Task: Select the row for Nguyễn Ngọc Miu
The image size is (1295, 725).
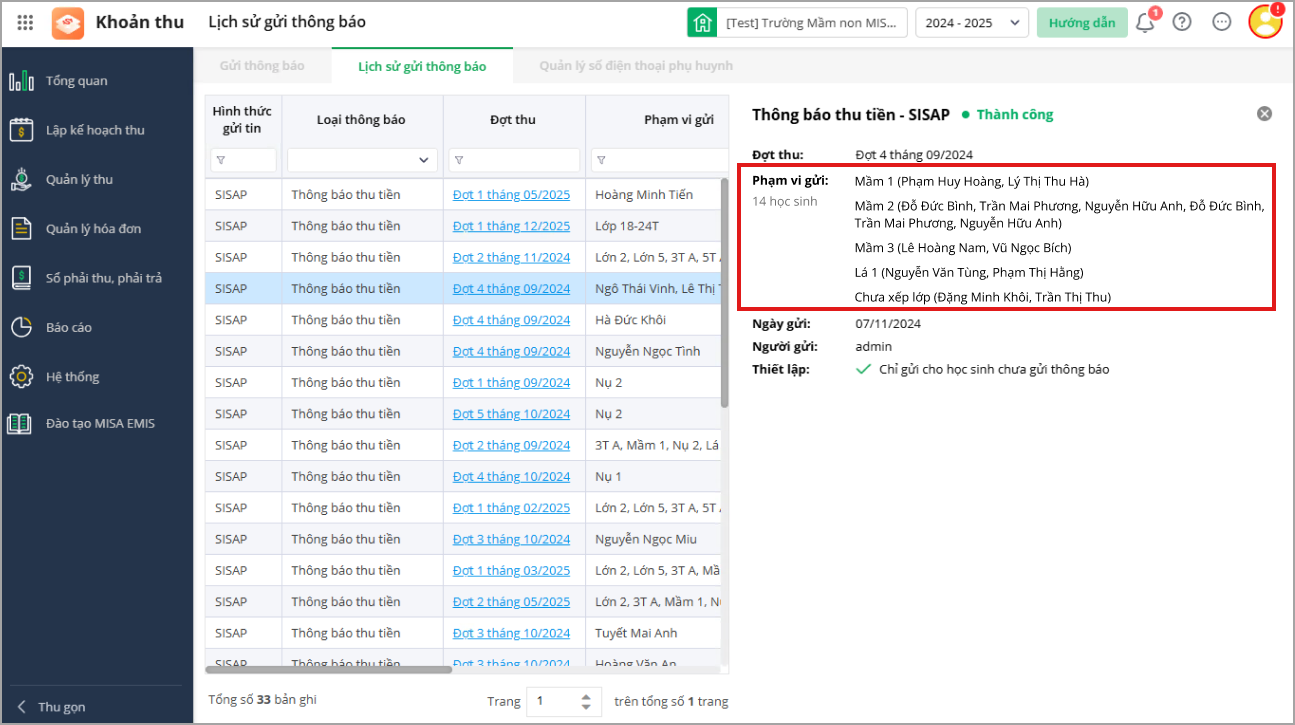Action: pos(463,539)
